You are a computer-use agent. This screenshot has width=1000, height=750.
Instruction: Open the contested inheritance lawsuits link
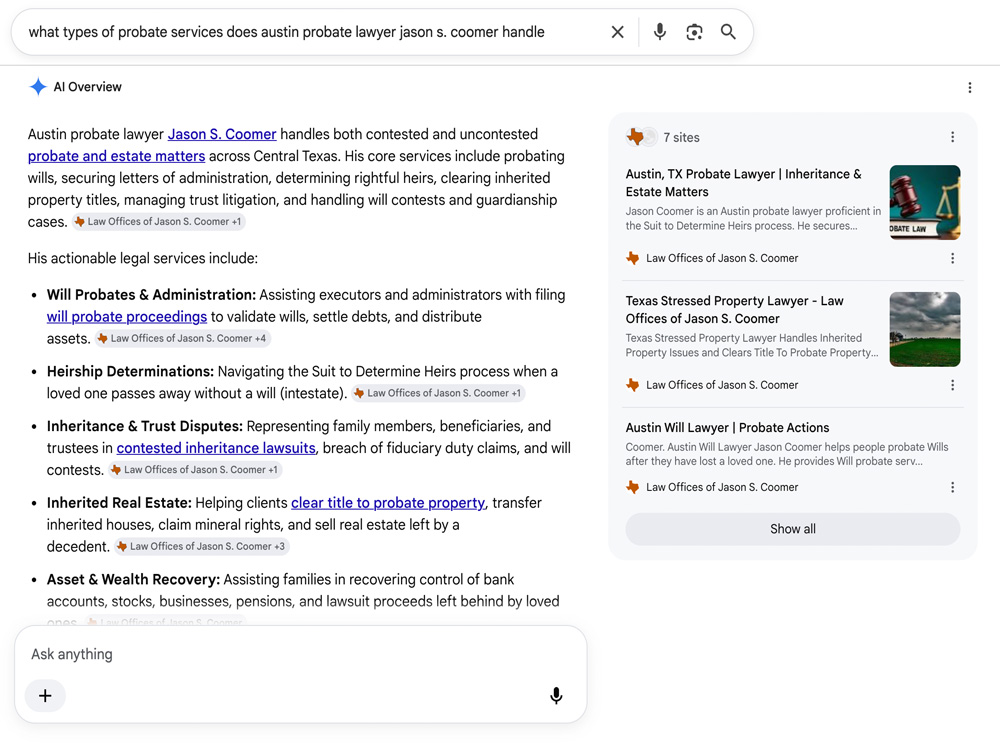tap(216, 448)
